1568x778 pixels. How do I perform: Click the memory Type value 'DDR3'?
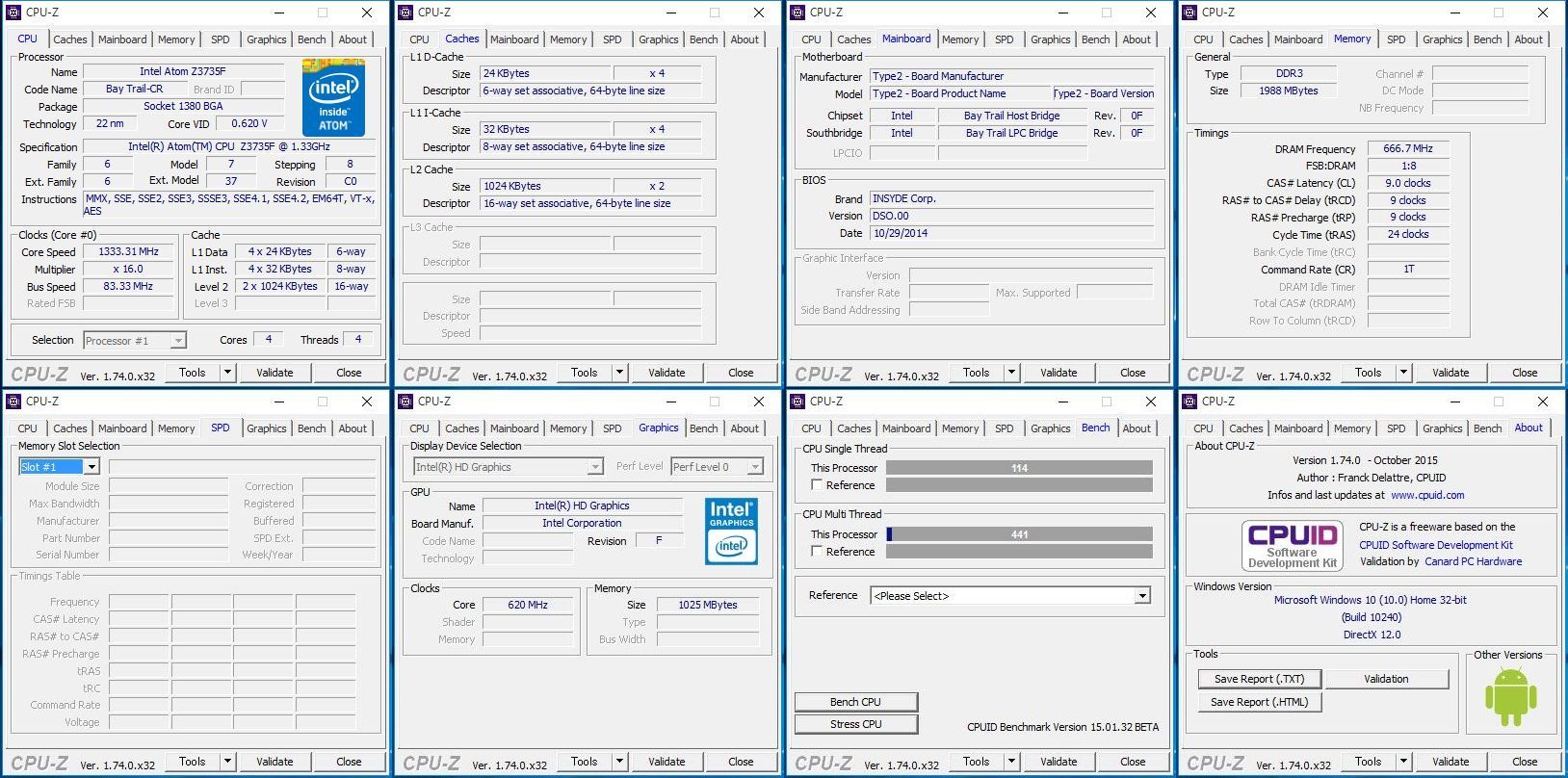click(x=1289, y=73)
